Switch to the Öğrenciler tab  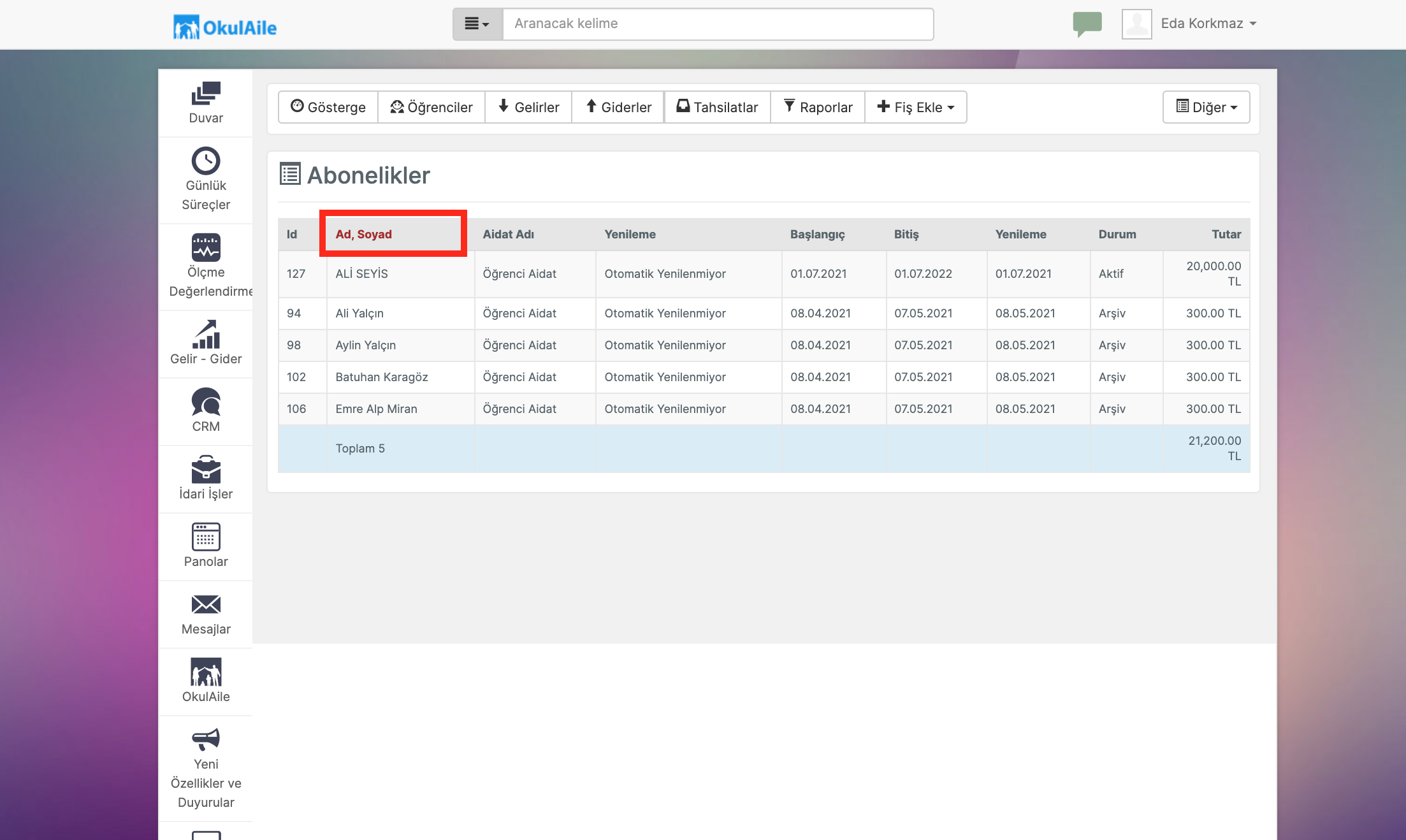431,107
